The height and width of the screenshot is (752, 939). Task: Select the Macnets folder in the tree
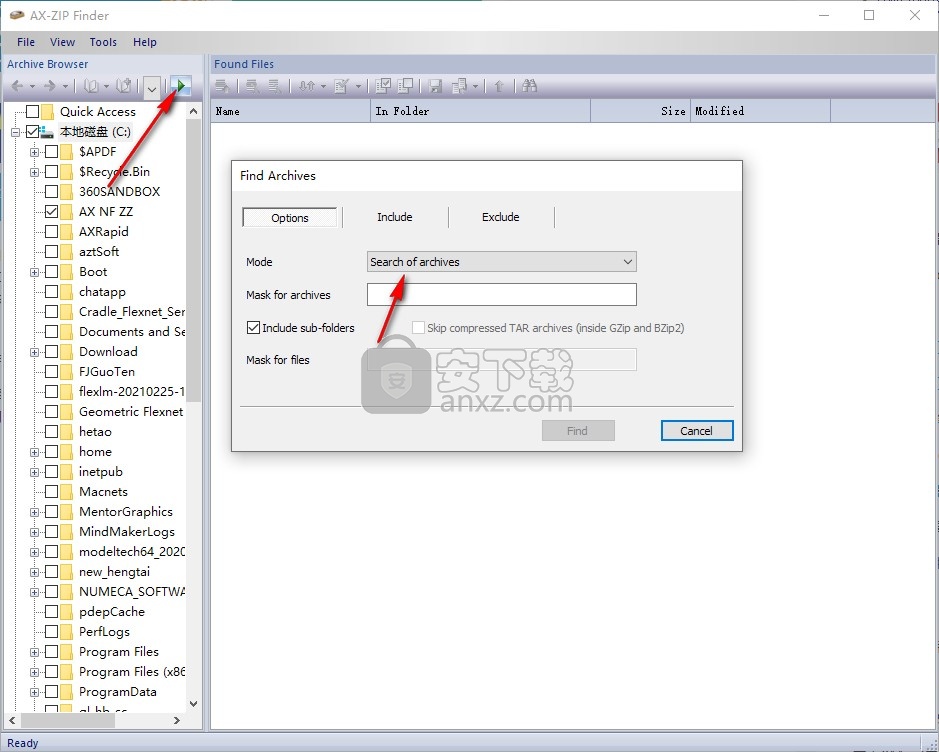coord(103,492)
